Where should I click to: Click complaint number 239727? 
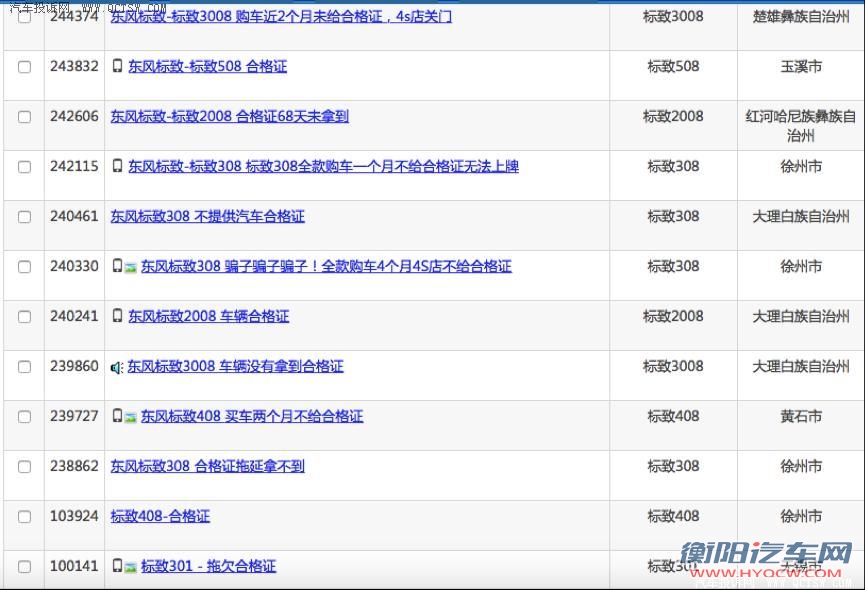74,416
